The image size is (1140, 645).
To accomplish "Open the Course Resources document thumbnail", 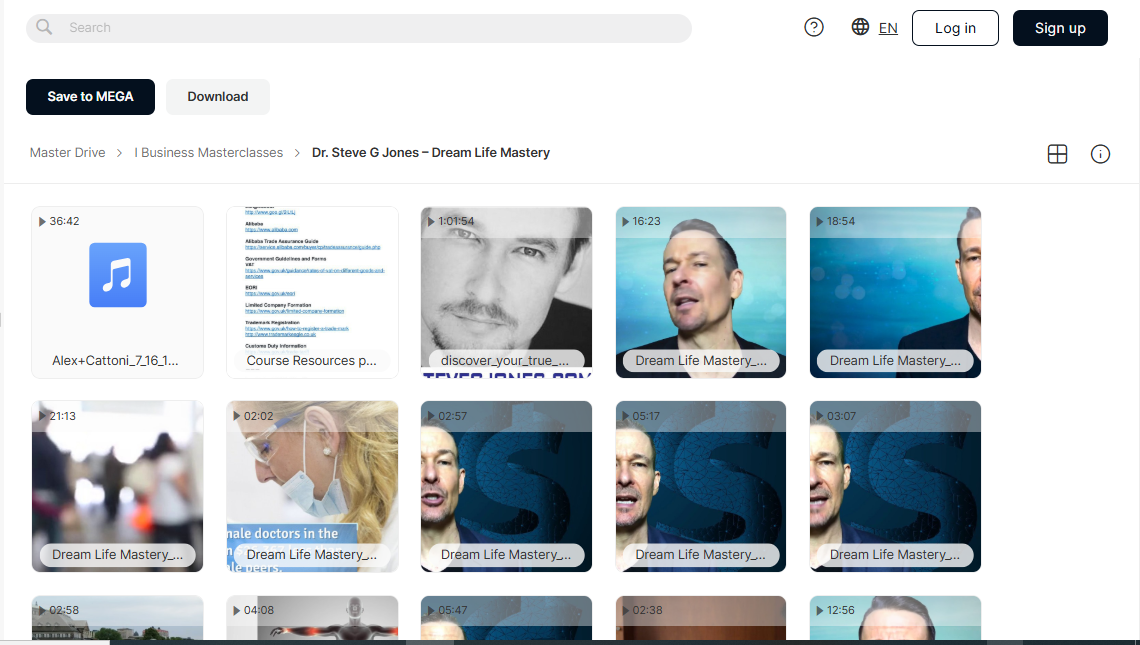I will [312, 292].
